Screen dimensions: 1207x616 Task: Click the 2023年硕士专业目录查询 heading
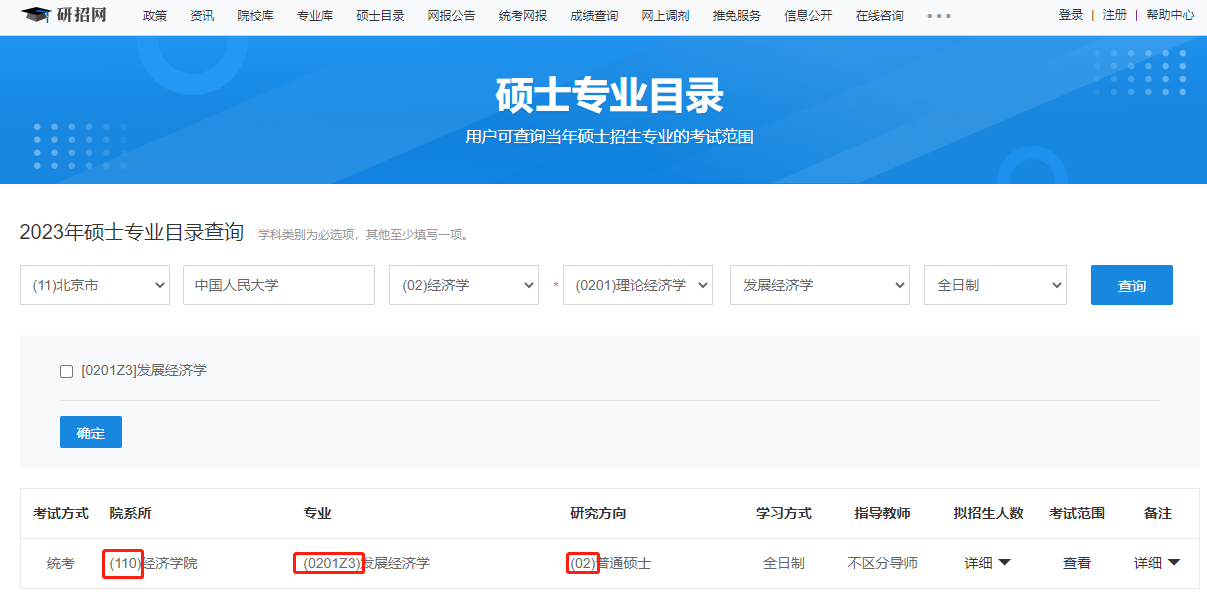[x=132, y=233]
